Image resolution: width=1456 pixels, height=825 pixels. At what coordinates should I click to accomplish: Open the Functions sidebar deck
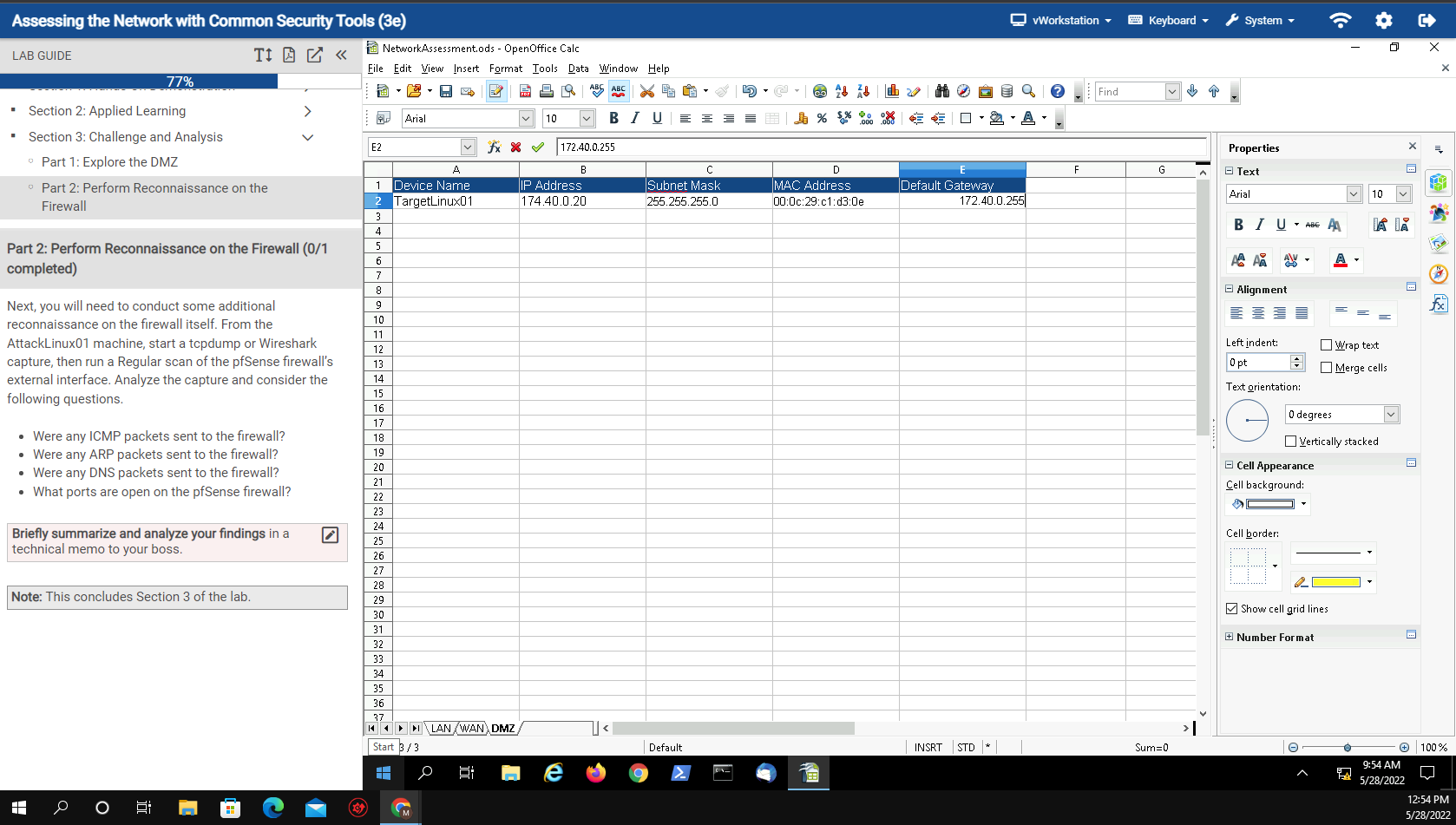tap(1439, 304)
